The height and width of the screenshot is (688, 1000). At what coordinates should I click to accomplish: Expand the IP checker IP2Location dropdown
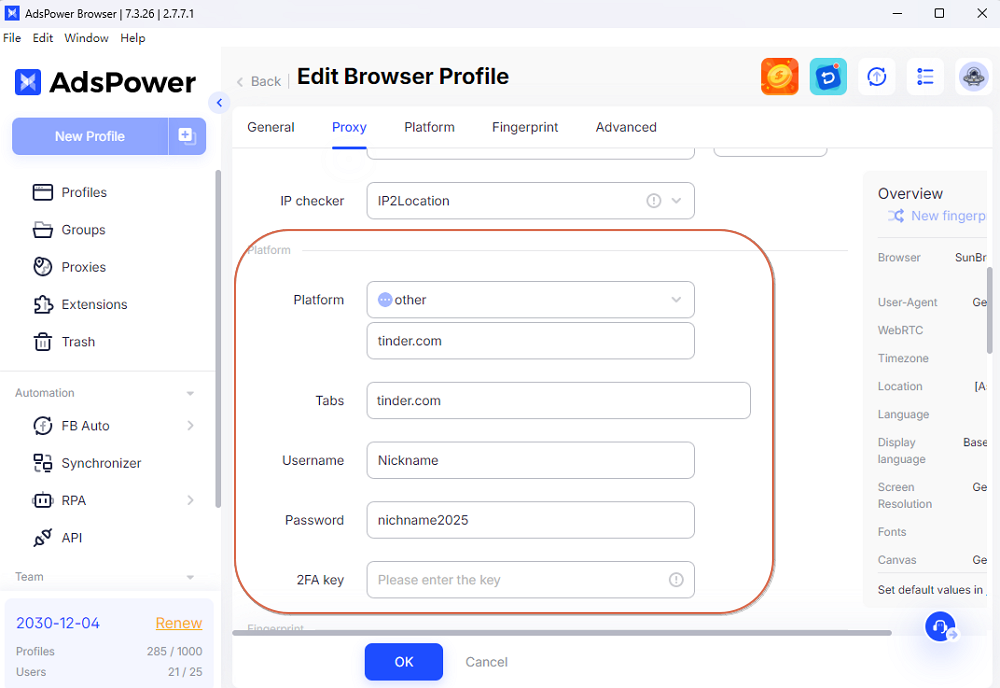pyautogui.click(x=676, y=201)
